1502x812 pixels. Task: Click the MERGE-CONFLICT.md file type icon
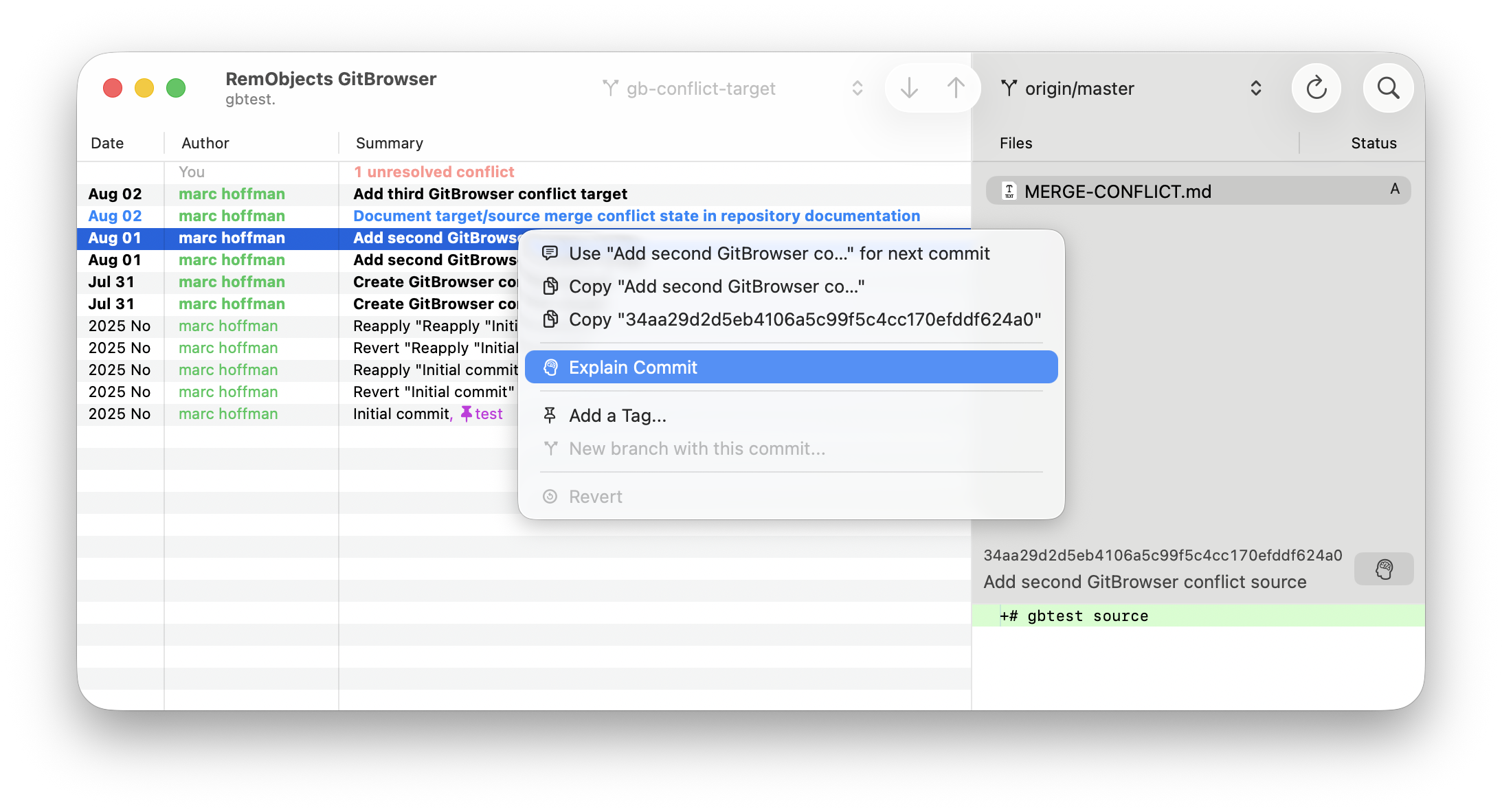(x=1009, y=191)
